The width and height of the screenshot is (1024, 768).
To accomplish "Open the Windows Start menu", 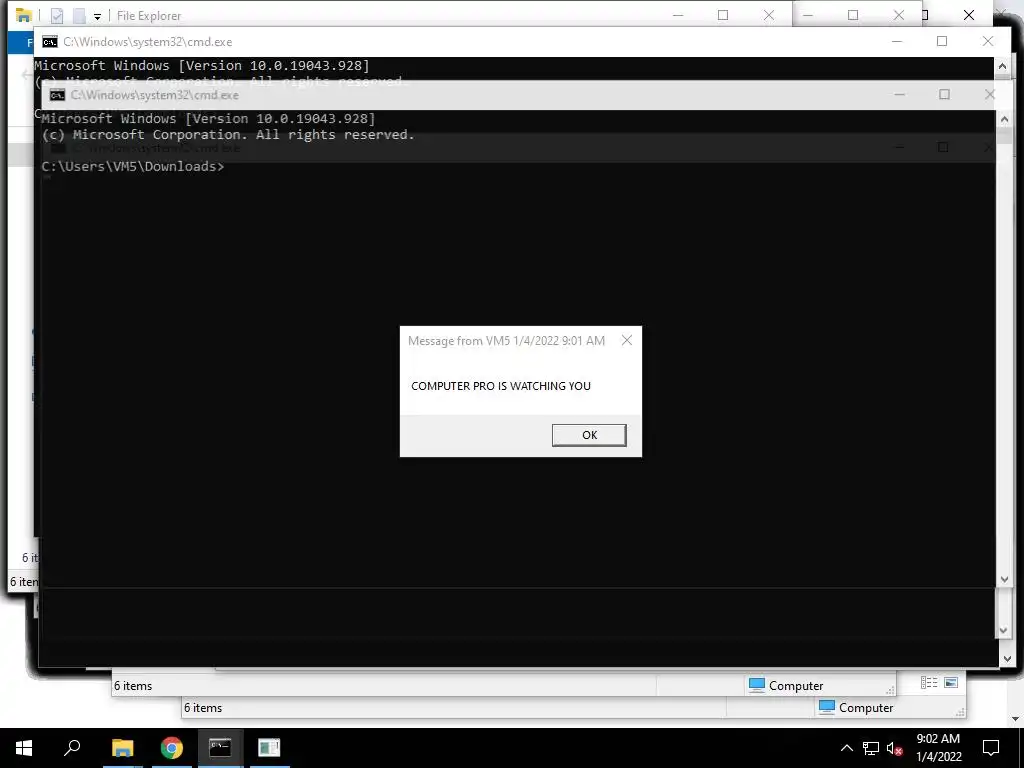I will [24, 748].
